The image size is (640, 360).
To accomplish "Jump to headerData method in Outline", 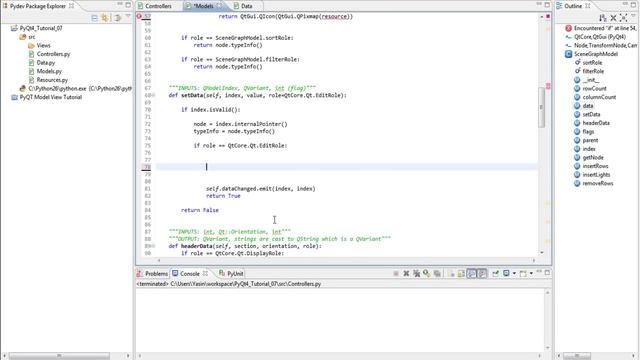I will (x=596, y=123).
